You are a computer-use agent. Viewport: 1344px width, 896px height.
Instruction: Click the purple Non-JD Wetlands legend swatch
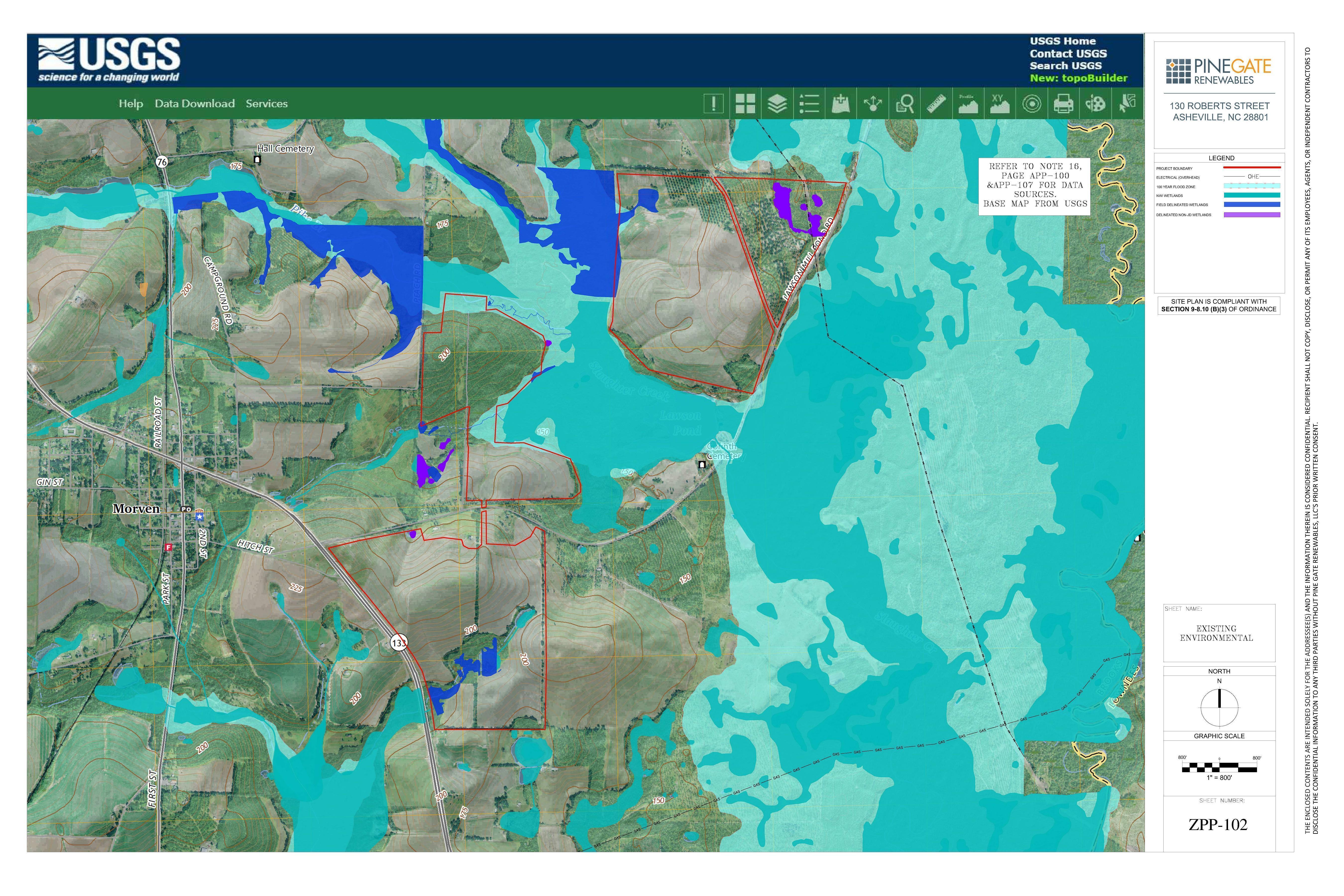[x=1251, y=215]
